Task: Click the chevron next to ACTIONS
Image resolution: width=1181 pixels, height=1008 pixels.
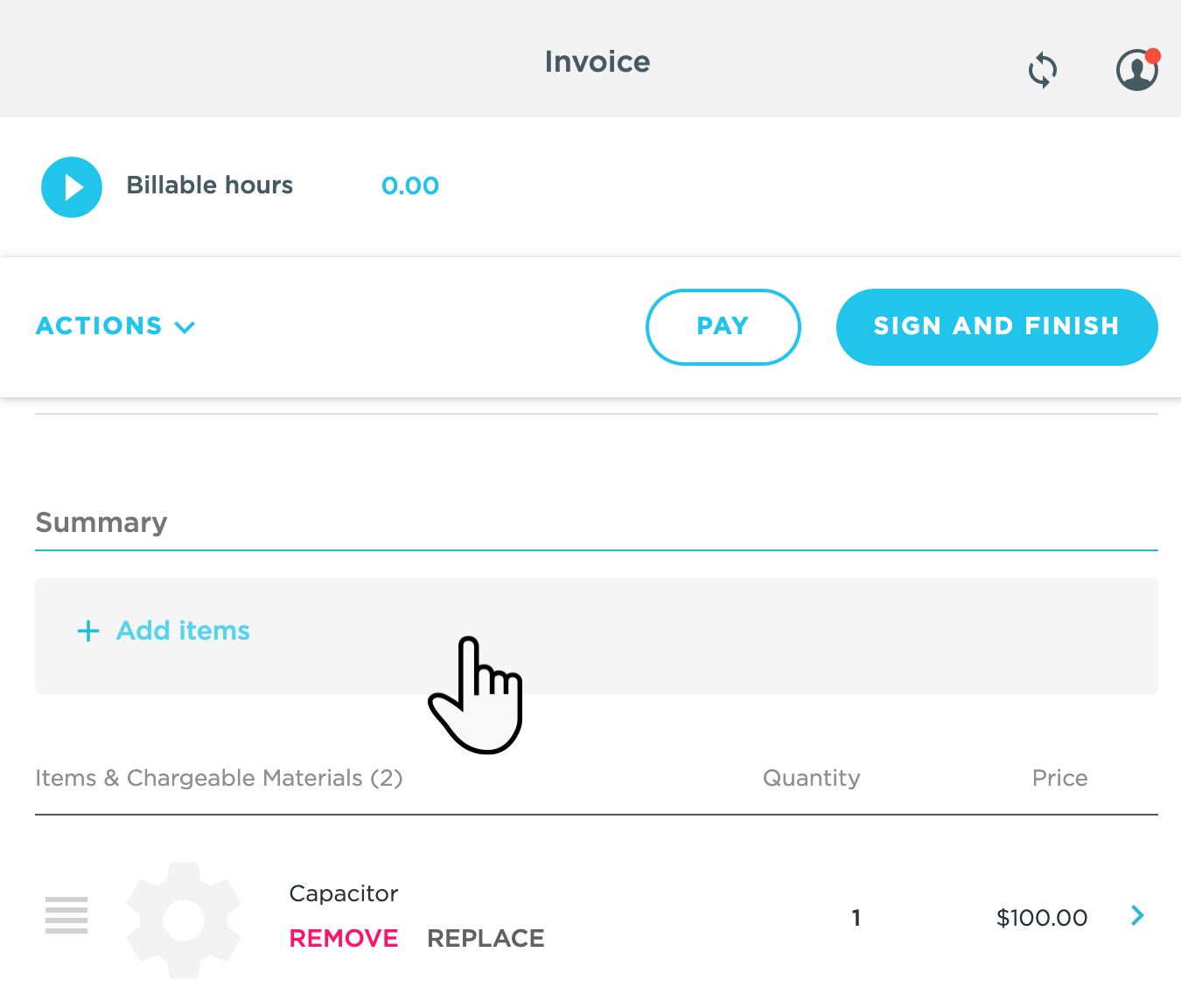Action: pyautogui.click(x=185, y=327)
